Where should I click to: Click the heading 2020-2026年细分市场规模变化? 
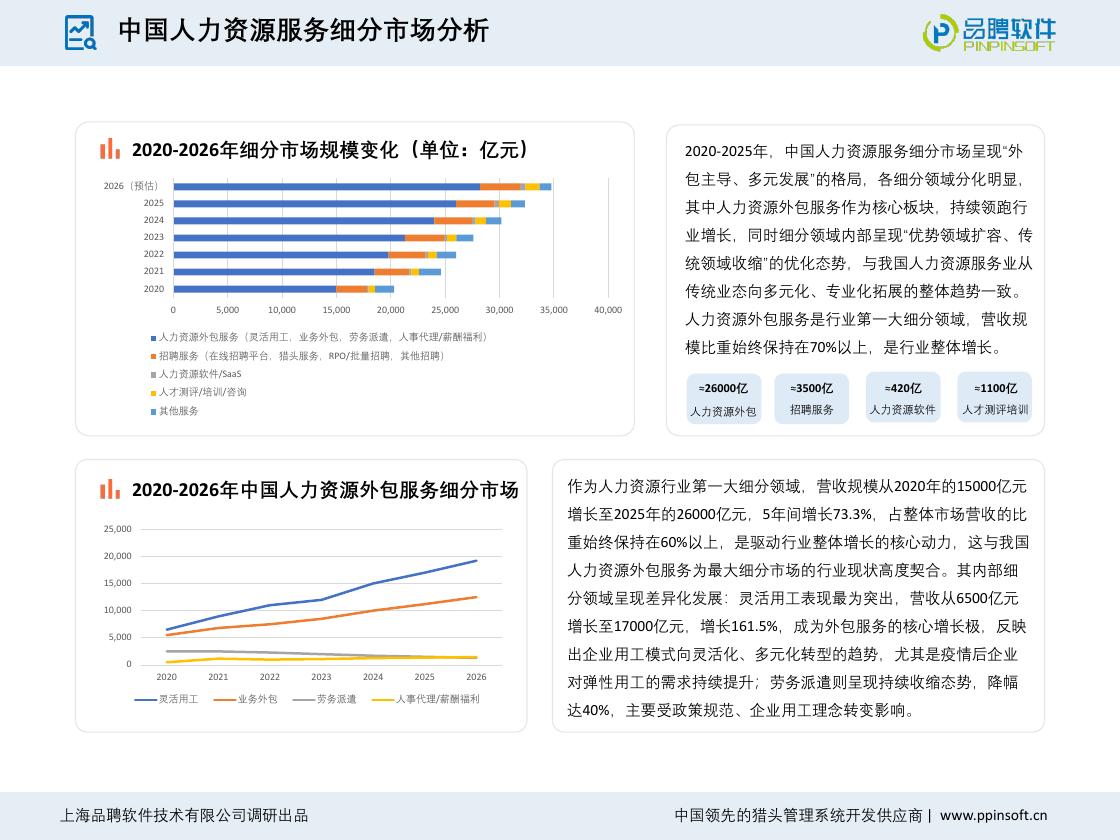point(330,149)
